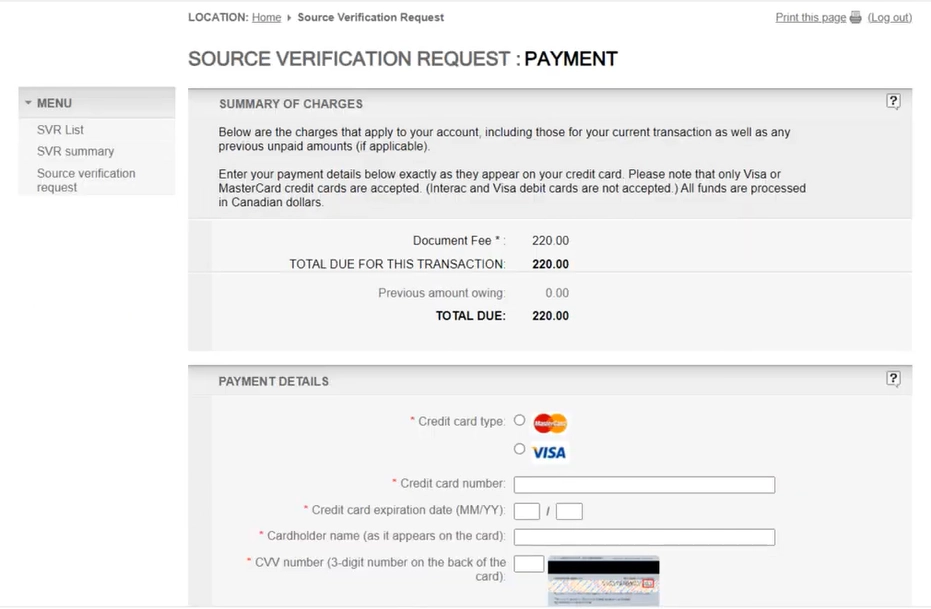Click the expiration month (MM) field
931x609 pixels.
(526, 512)
